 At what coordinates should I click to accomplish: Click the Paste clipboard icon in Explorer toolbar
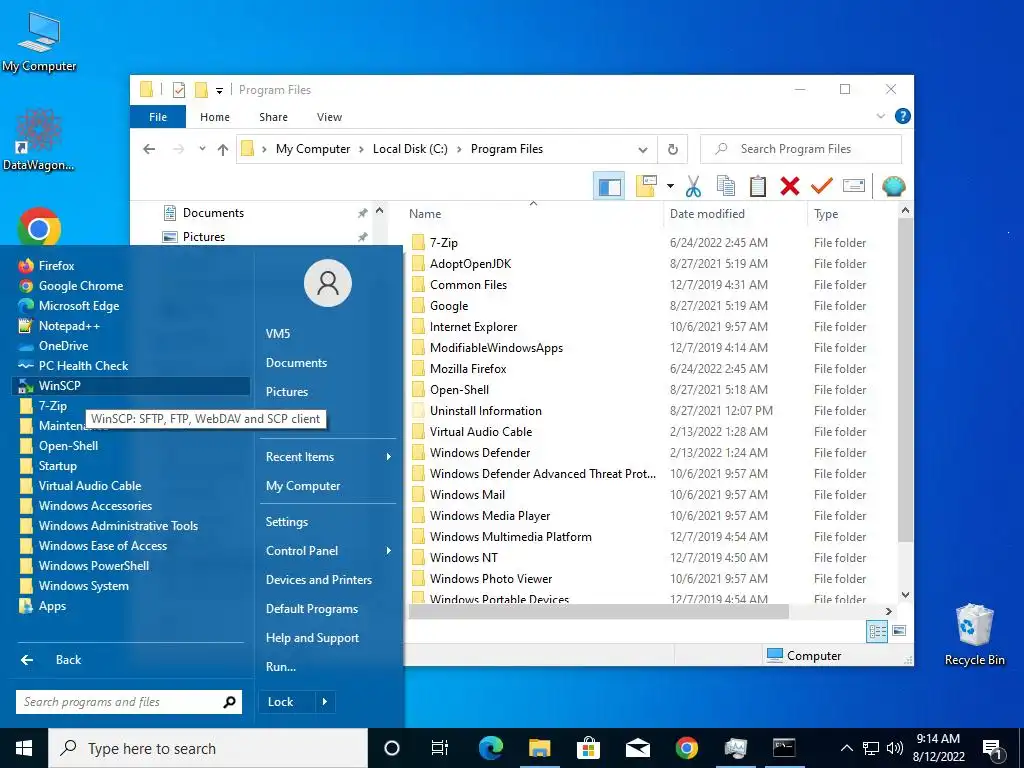point(758,187)
